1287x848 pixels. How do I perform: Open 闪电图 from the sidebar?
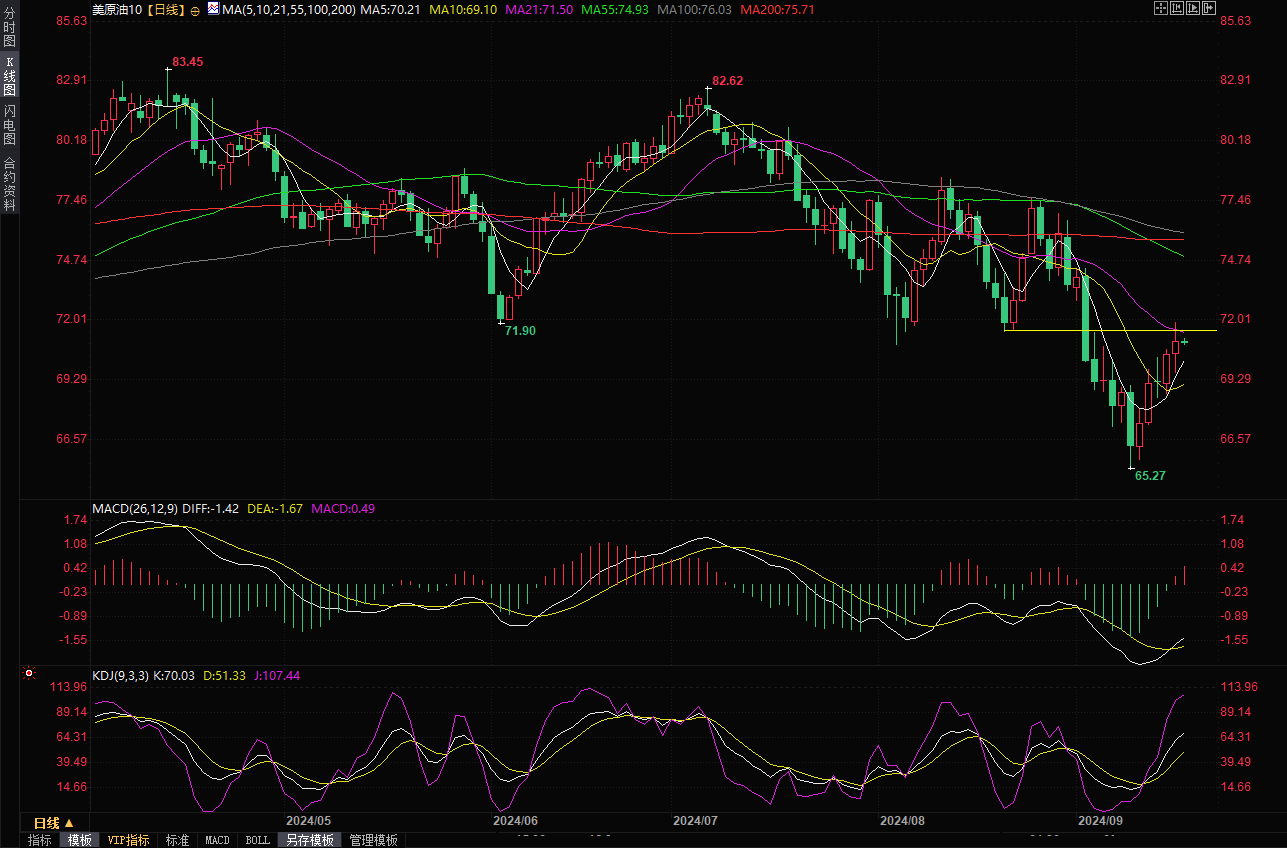[10, 124]
